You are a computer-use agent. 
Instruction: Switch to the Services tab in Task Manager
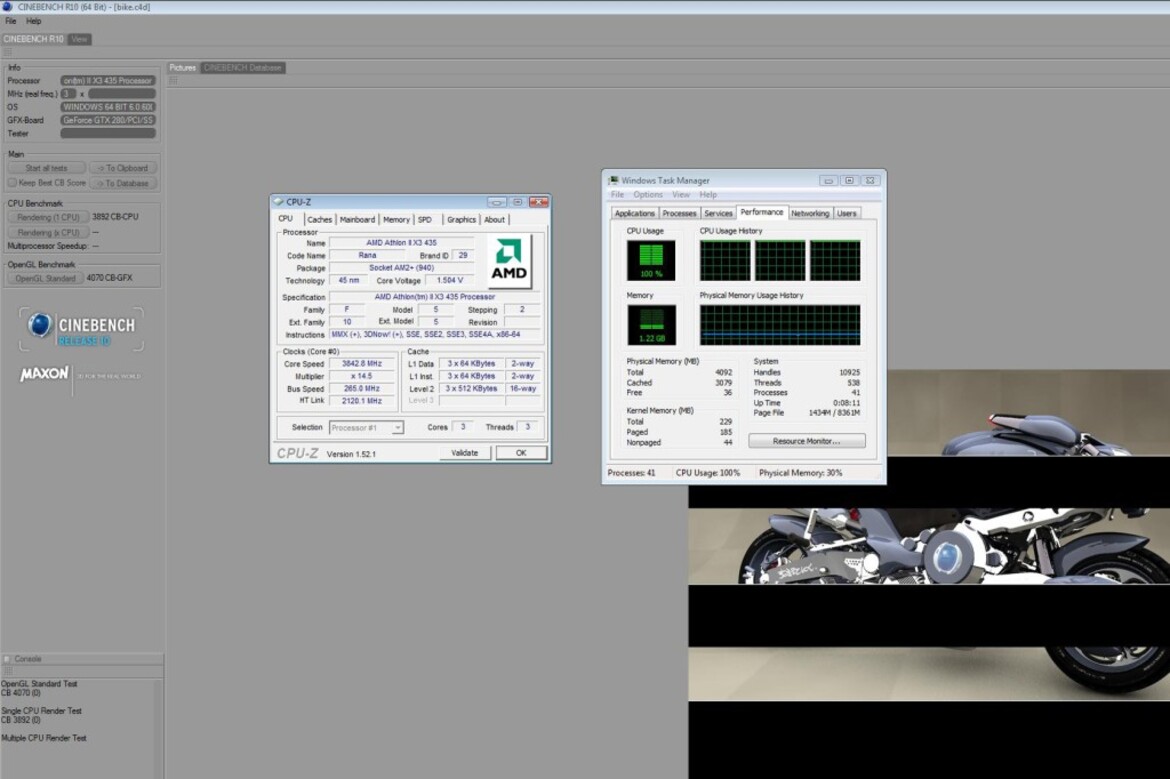[718, 213]
